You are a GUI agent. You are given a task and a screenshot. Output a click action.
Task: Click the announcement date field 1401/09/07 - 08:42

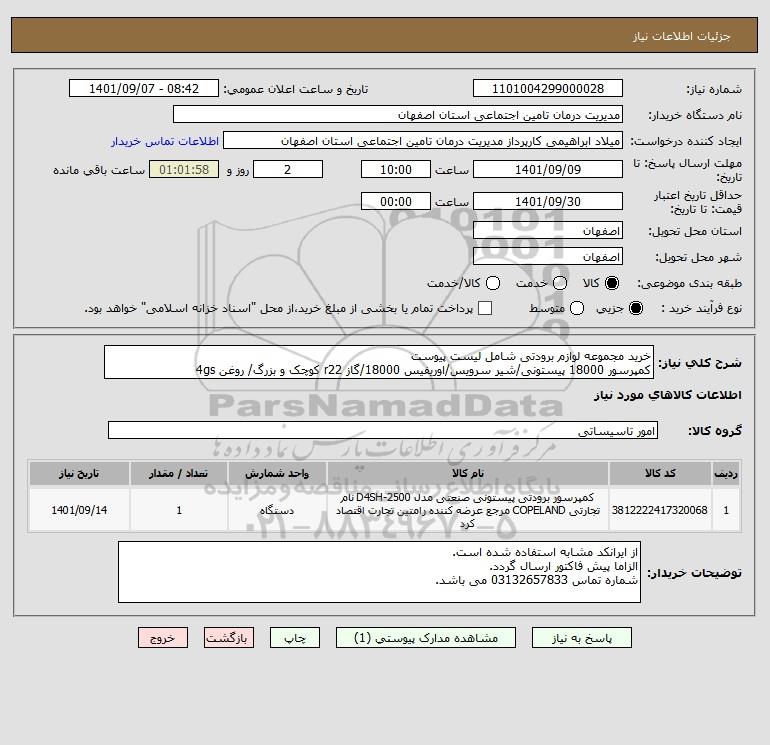[x=144, y=88]
